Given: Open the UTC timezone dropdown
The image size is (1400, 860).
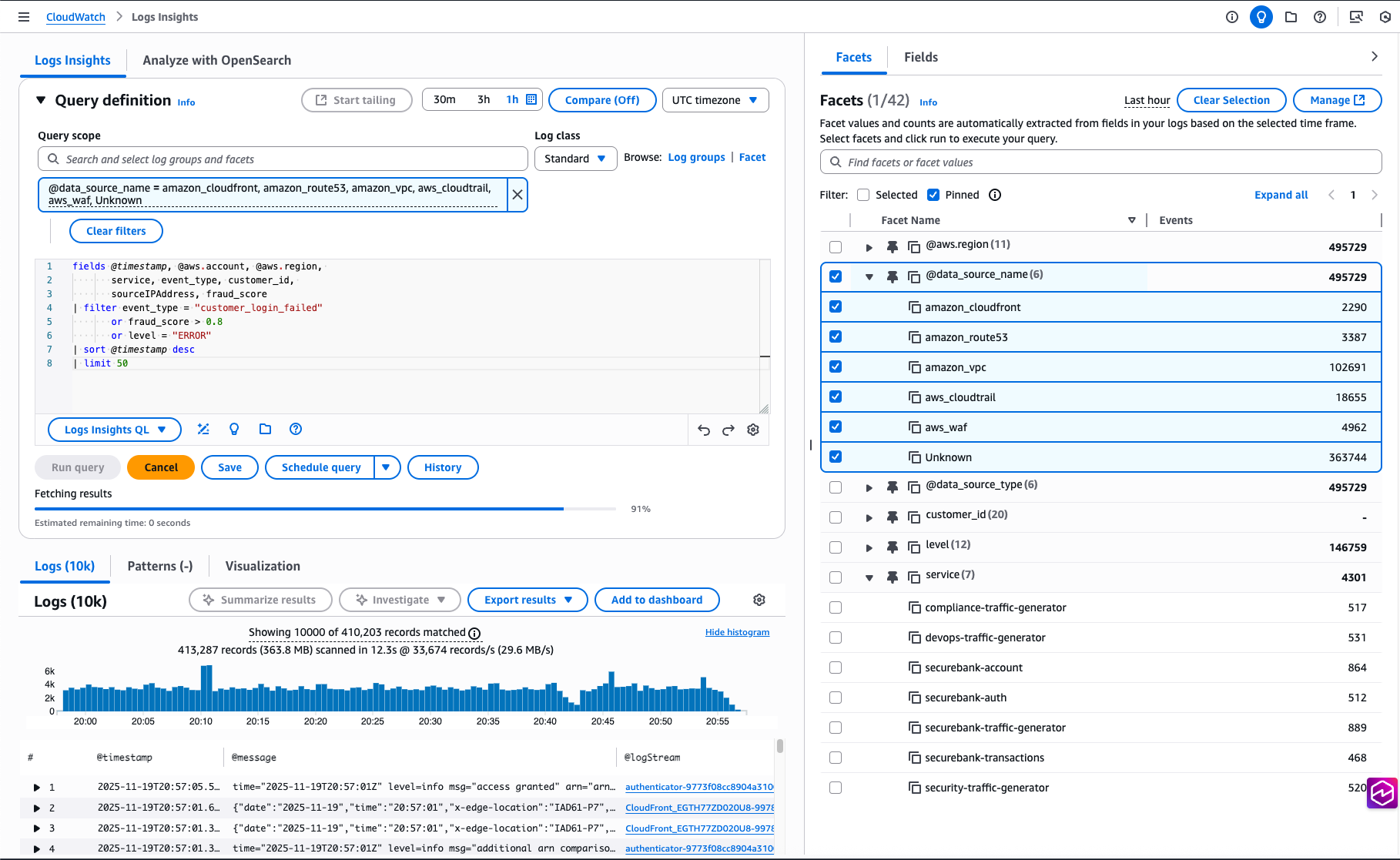Looking at the screenshot, I should [715, 100].
